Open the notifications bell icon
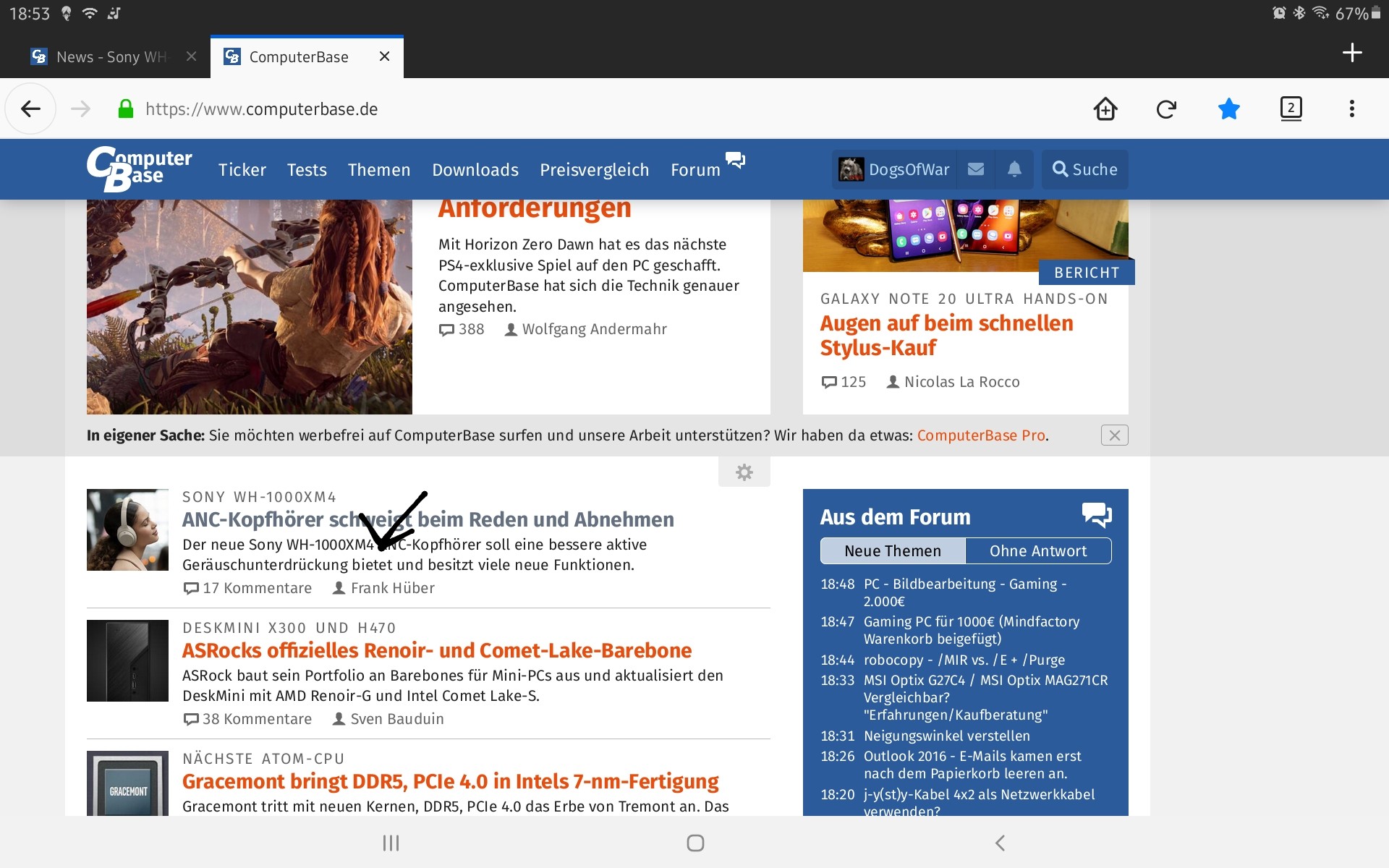 1014,169
